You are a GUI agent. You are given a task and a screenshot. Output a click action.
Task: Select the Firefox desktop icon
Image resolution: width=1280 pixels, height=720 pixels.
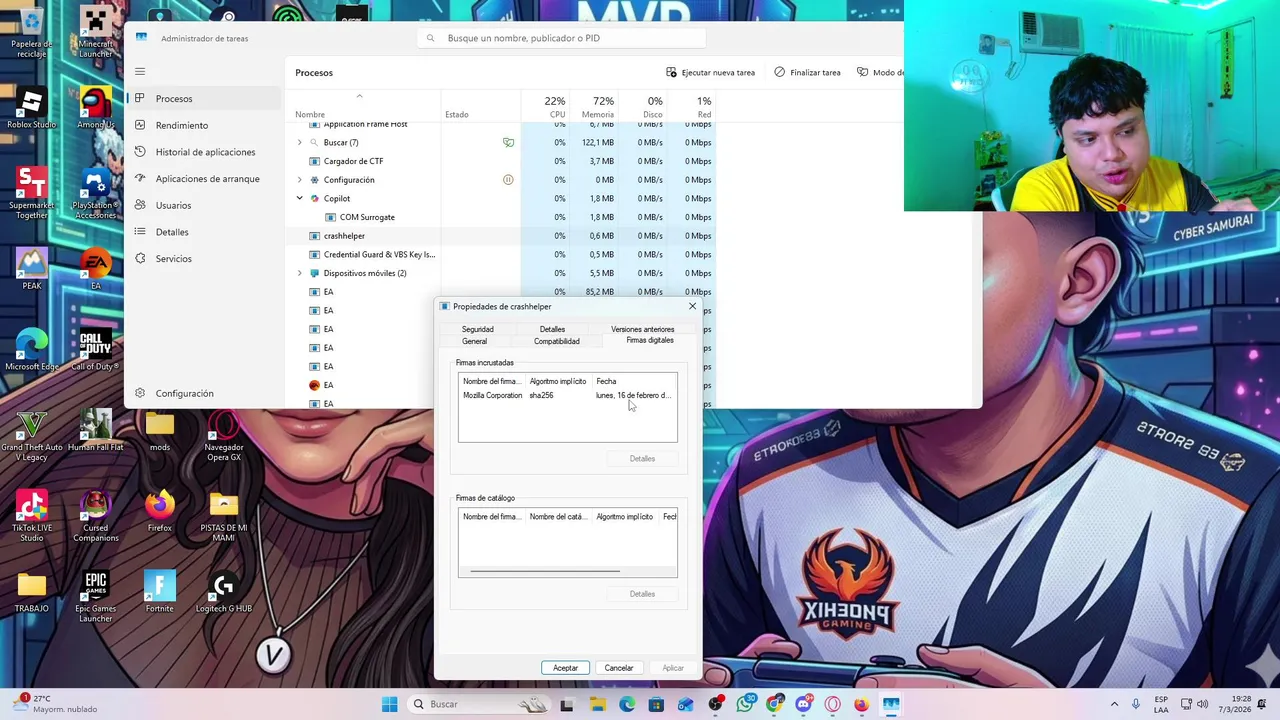[159, 511]
